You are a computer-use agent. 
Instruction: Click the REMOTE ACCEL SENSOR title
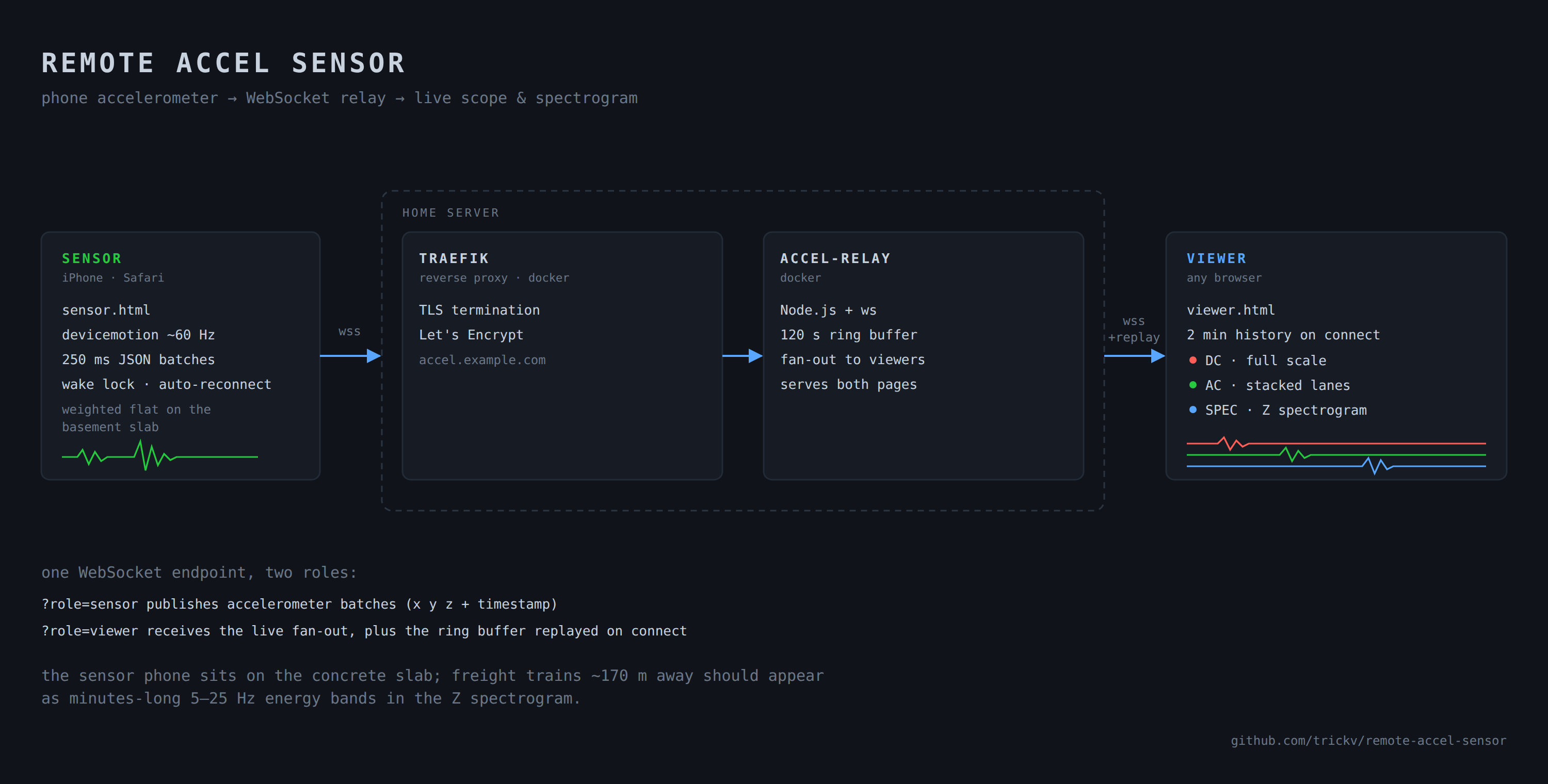223,63
